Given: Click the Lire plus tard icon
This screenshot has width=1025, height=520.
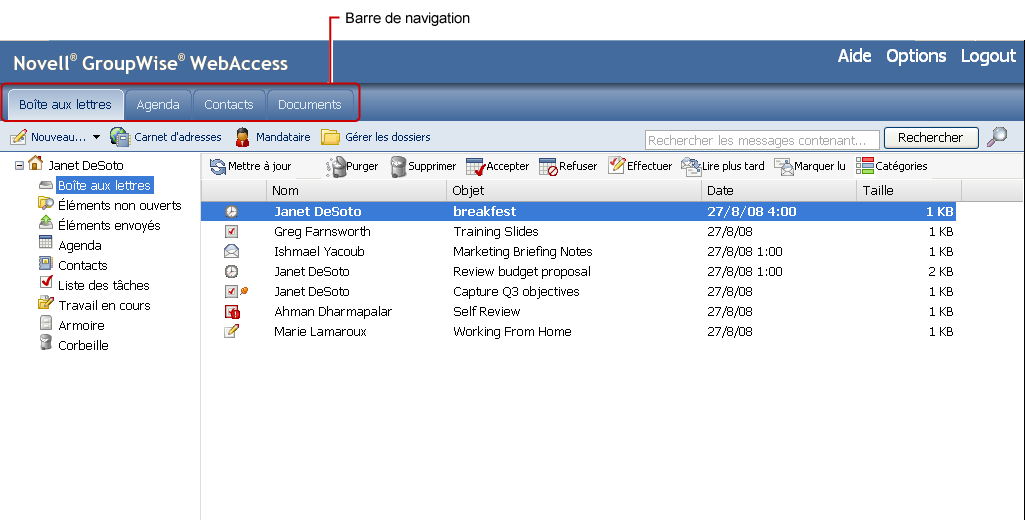Looking at the screenshot, I should [x=691, y=166].
